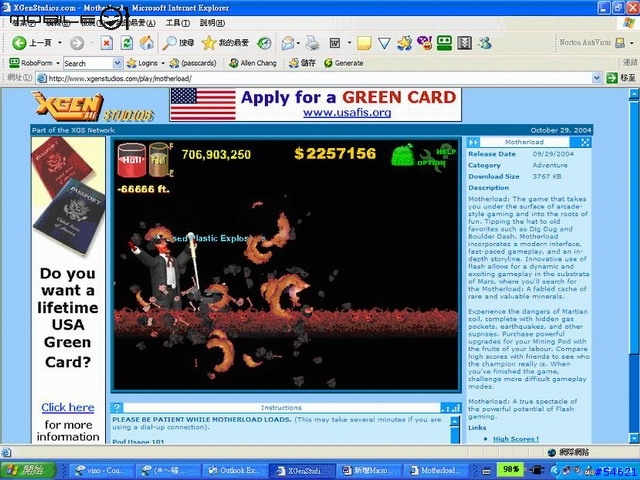Click the 開始 Start button

(28, 470)
